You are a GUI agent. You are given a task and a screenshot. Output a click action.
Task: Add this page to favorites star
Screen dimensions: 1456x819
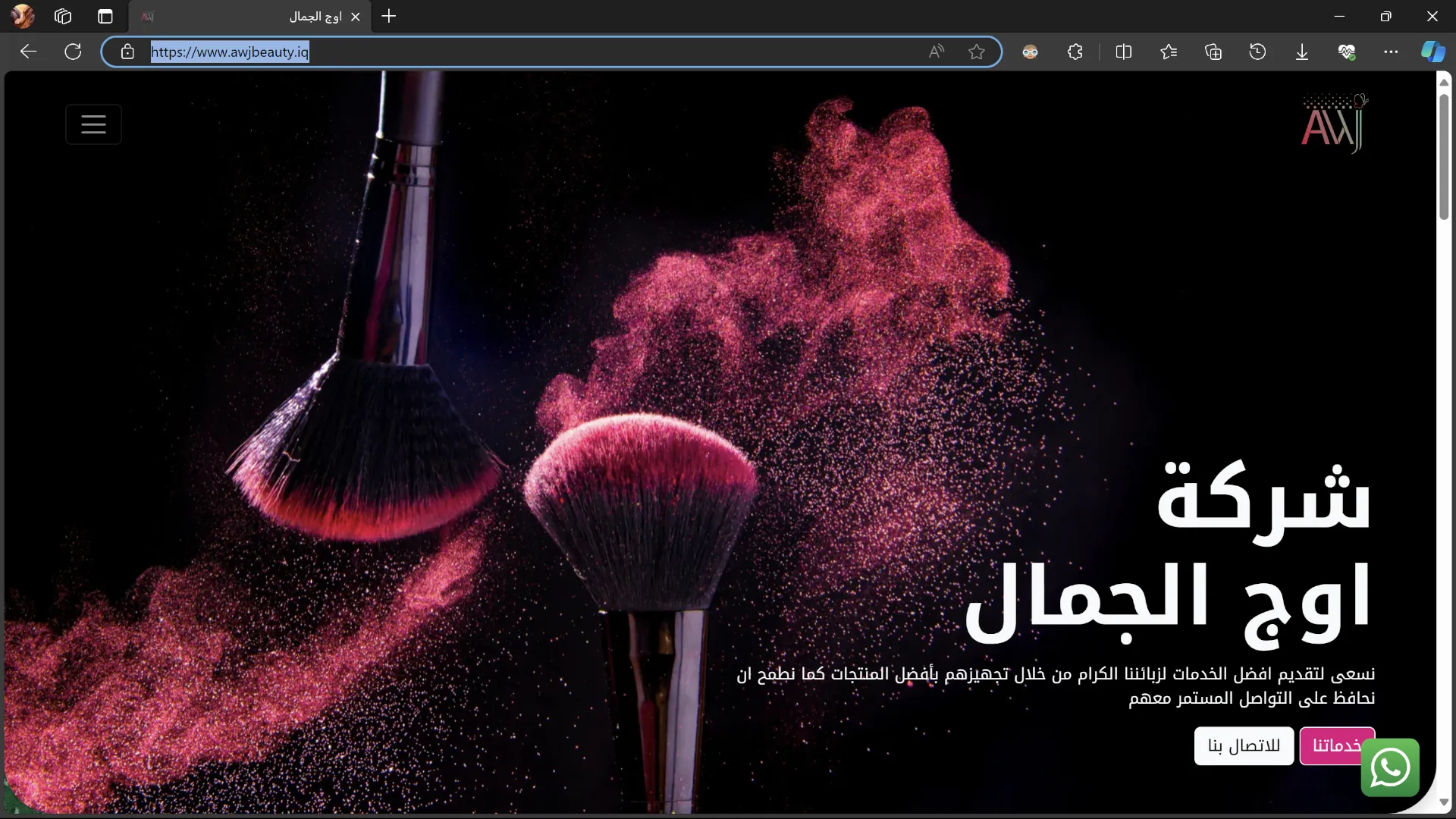[976, 52]
